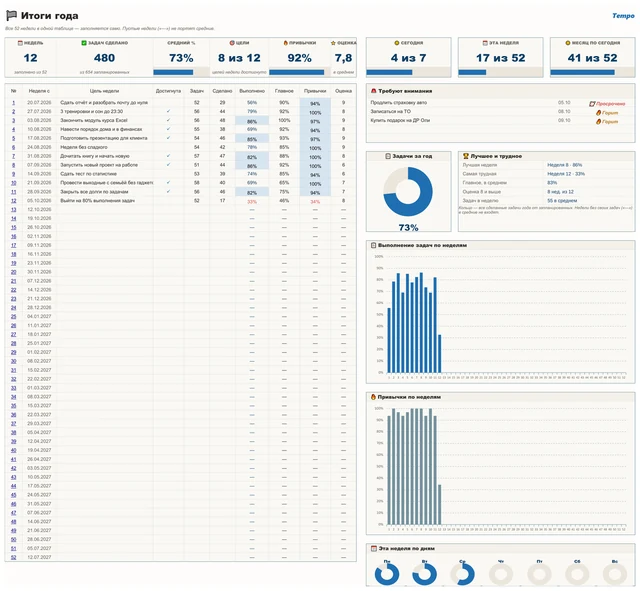Click alarm icon in Требуют внимания header
Image resolution: width=640 pixels, height=591 pixels.
pos(373,91)
